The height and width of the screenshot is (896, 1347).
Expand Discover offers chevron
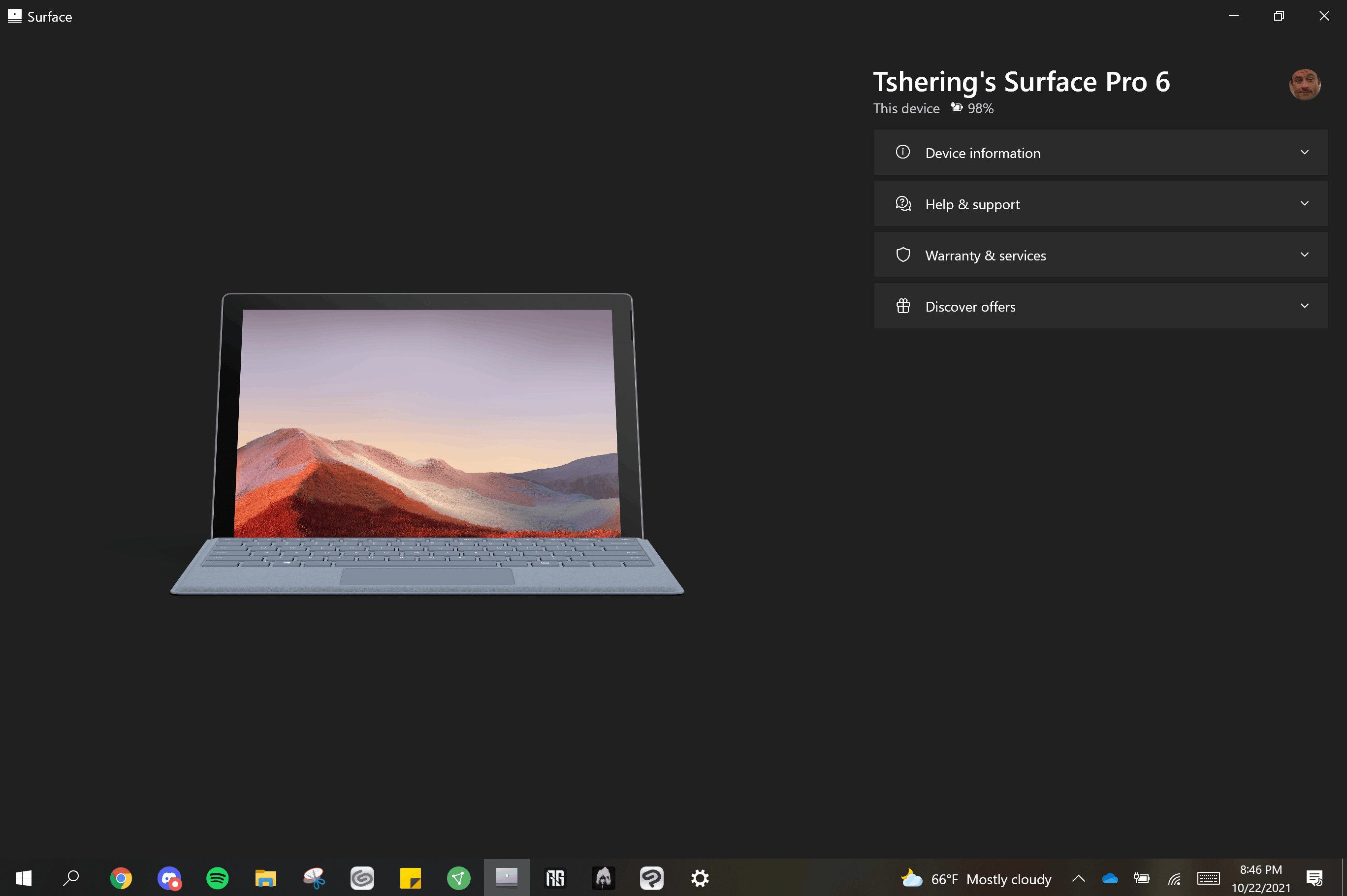(x=1304, y=306)
